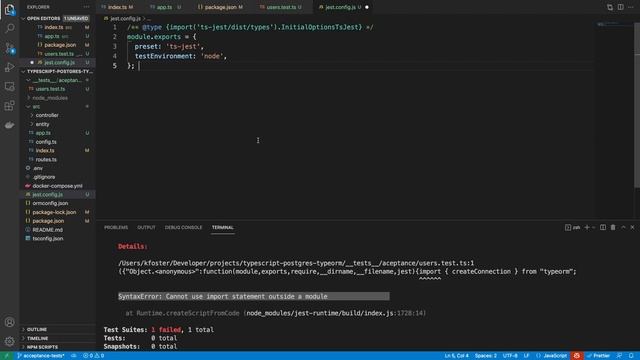The height and width of the screenshot is (360, 640).
Task: Select the Terminal panel tab
Action: [x=223, y=227]
